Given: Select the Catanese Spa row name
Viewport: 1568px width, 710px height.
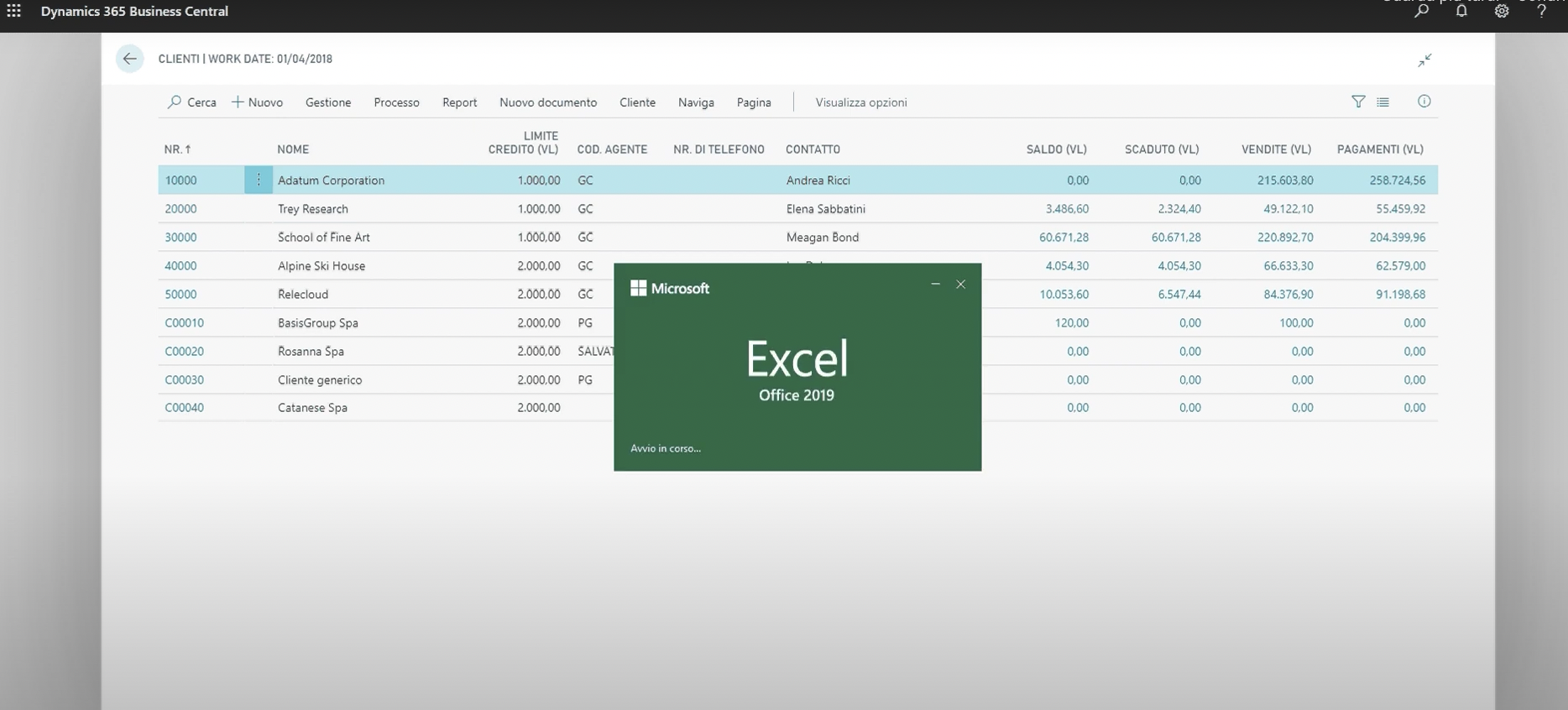Looking at the screenshot, I should tap(312, 408).
